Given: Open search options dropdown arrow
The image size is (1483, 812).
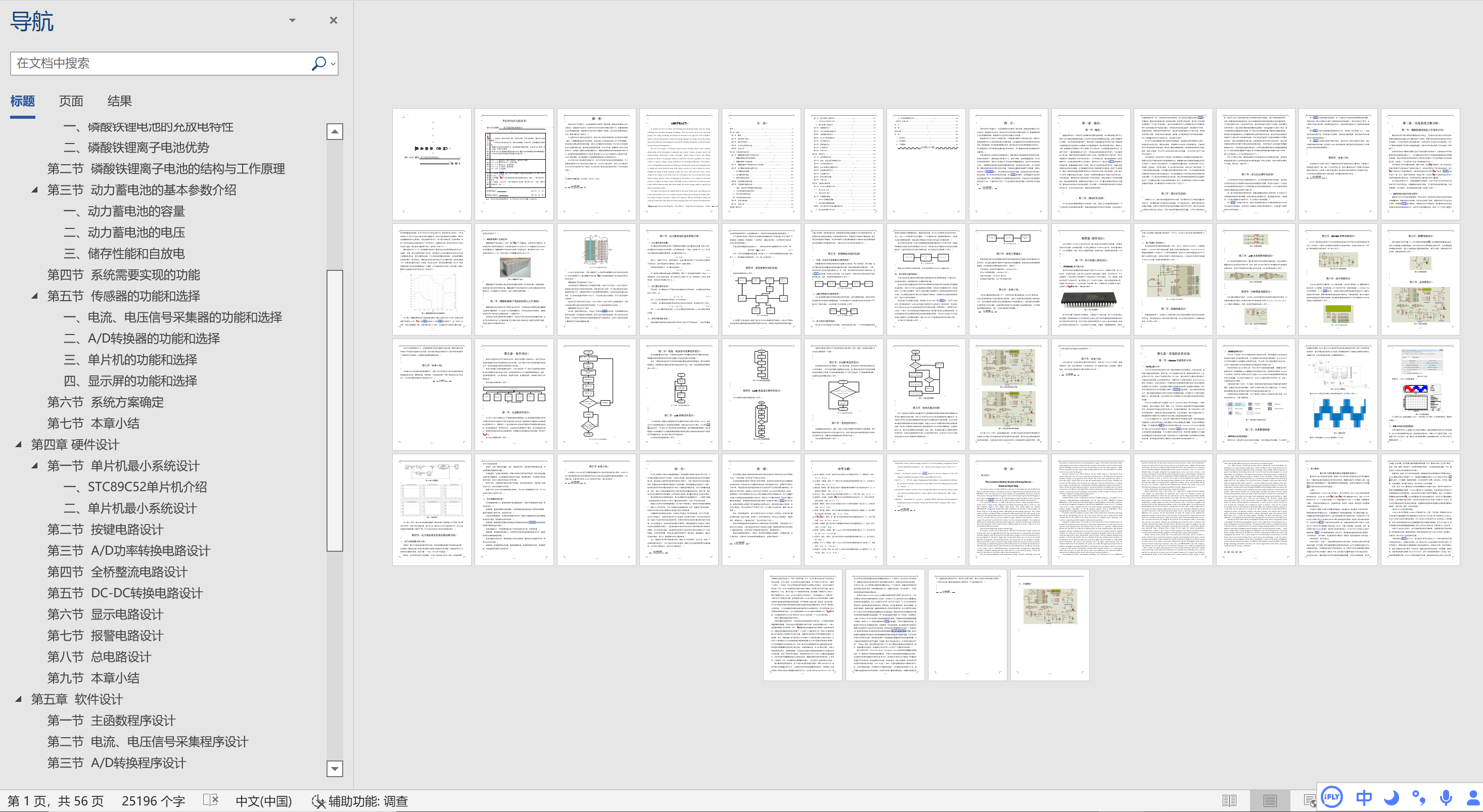Looking at the screenshot, I should click(333, 63).
